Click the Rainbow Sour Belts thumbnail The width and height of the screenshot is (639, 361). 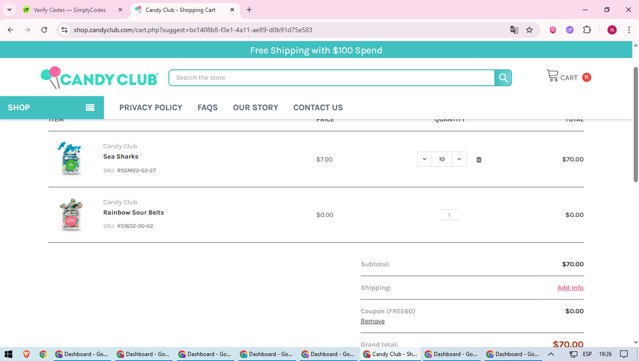pyautogui.click(x=71, y=214)
